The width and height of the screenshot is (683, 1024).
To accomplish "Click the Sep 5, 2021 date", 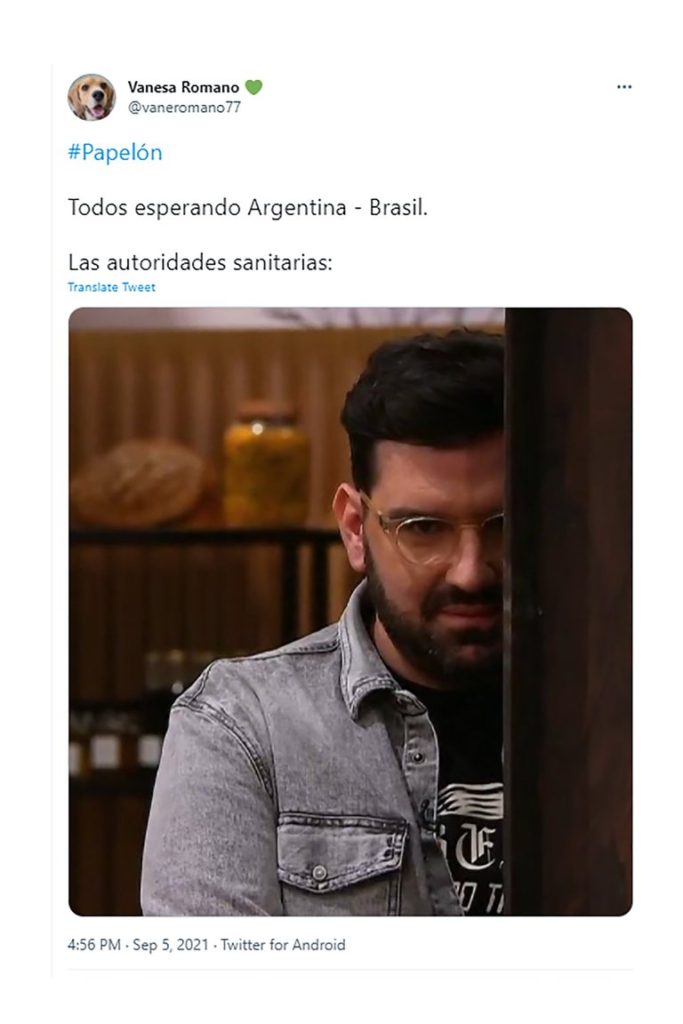I will (170, 945).
